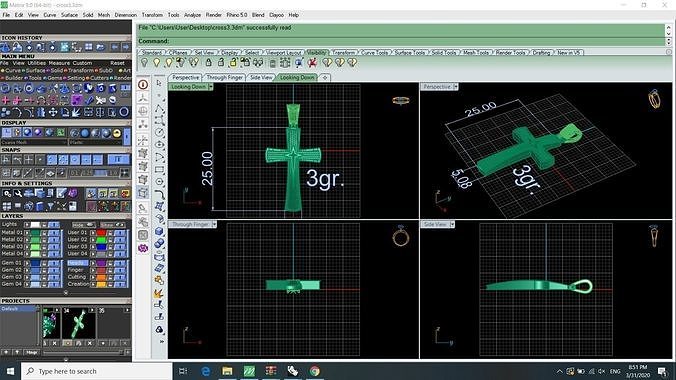Select the cross project thumbnail 34

point(78,323)
